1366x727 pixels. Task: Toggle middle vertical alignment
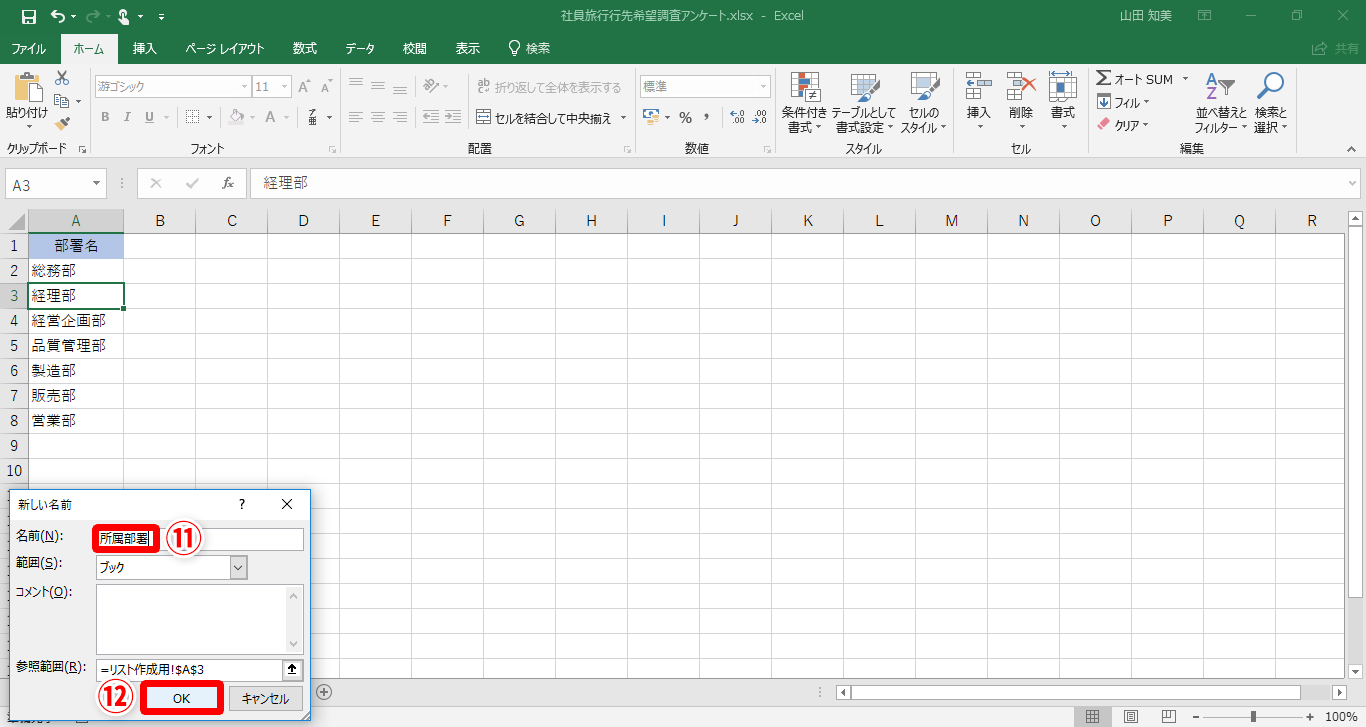pos(378,87)
